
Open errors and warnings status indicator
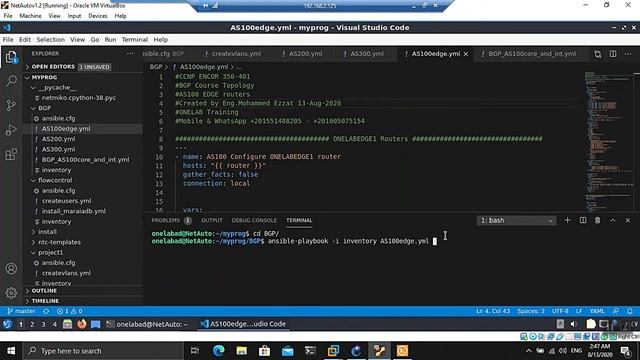pos(69,311)
